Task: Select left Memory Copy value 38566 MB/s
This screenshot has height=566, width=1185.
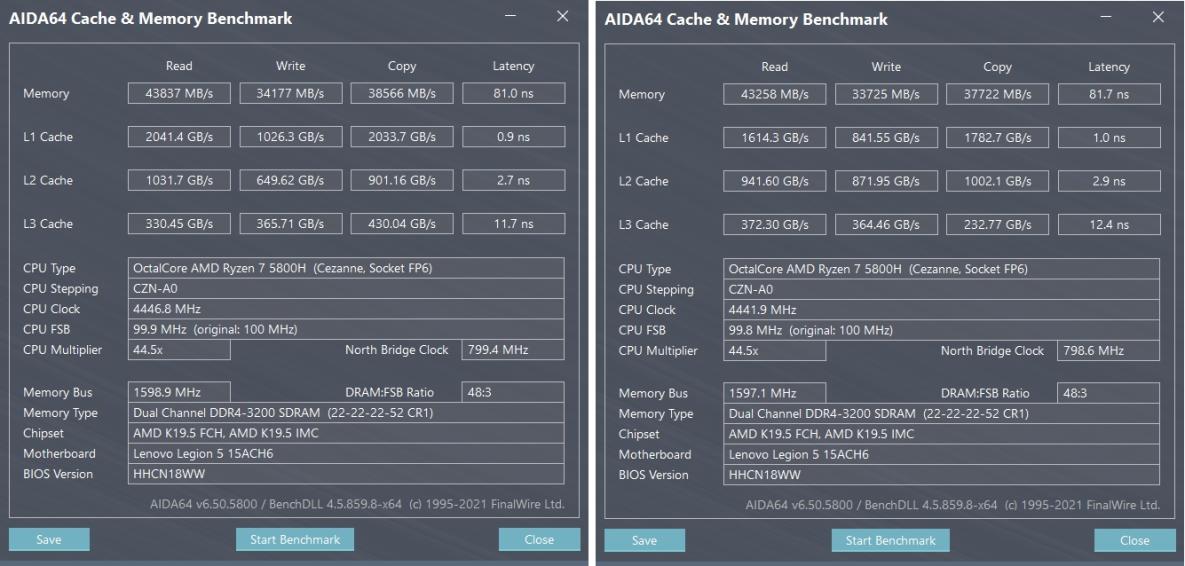Action: pos(402,93)
